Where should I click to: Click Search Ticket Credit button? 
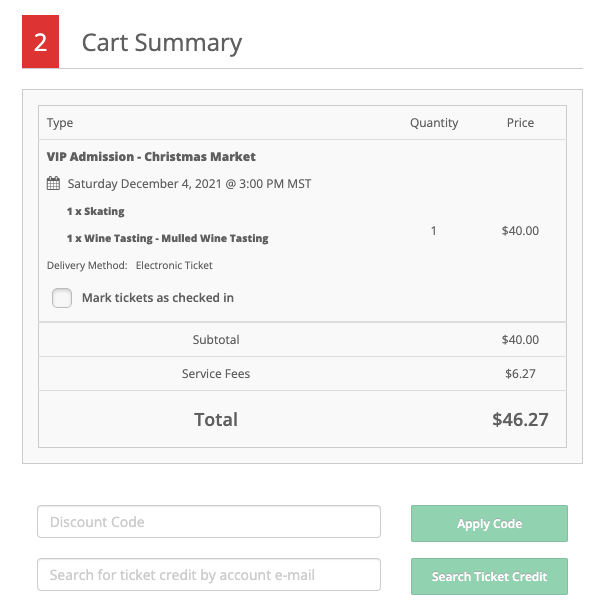point(489,577)
